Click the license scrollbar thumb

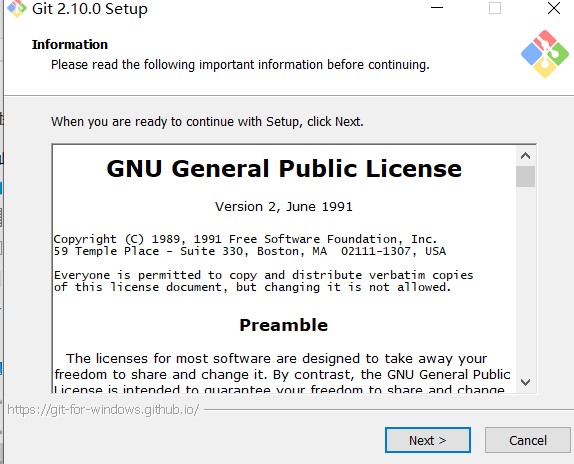[x=525, y=176]
